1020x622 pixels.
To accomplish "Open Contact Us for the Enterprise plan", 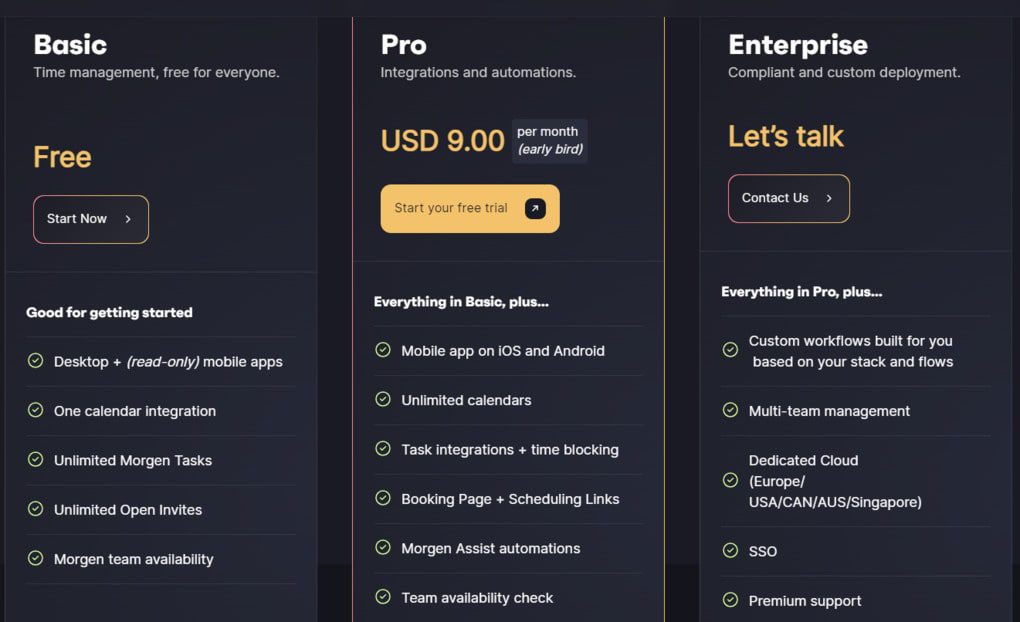I will pyautogui.click(x=788, y=198).
